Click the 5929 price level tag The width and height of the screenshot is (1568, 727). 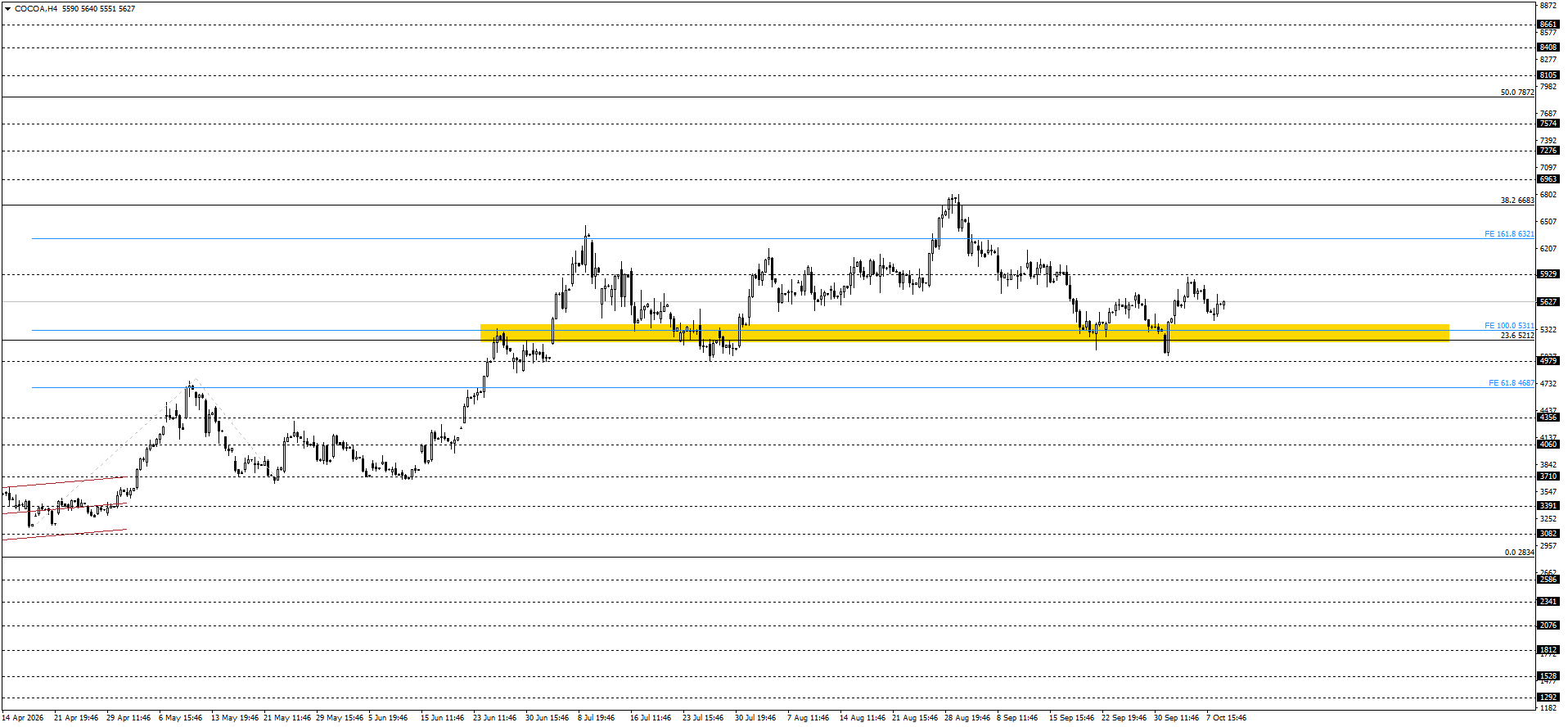point(1548,274)
